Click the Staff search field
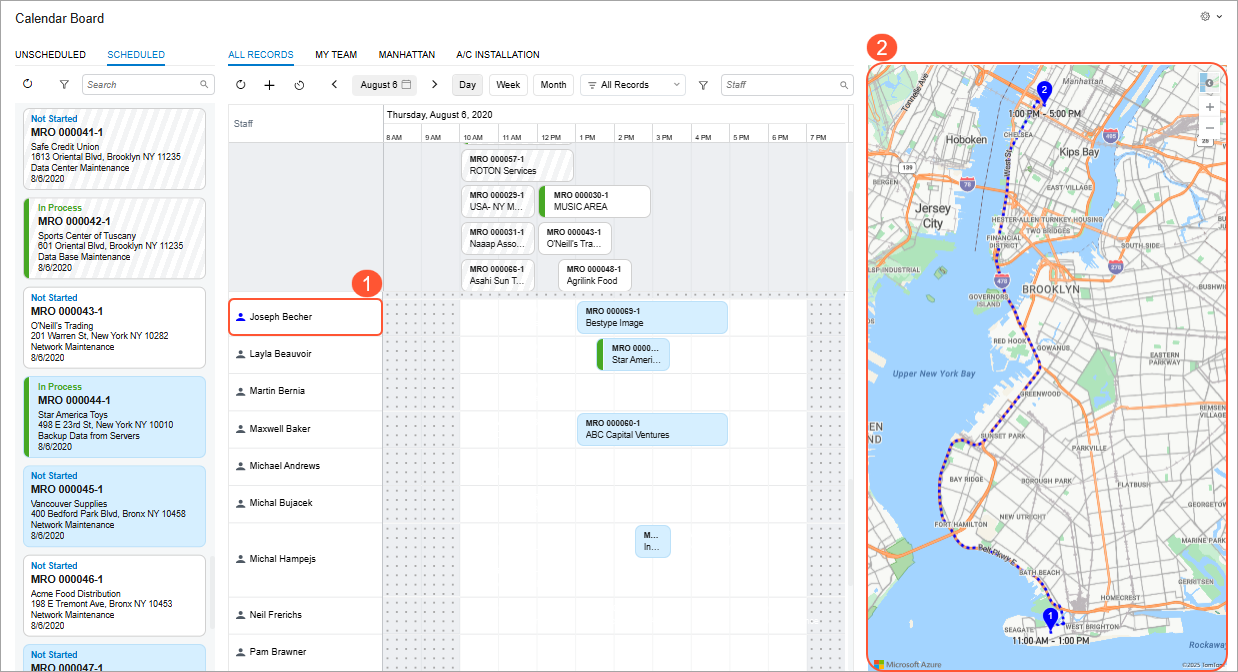This screenshot has height=672, width=1238. tap(781, 85)
